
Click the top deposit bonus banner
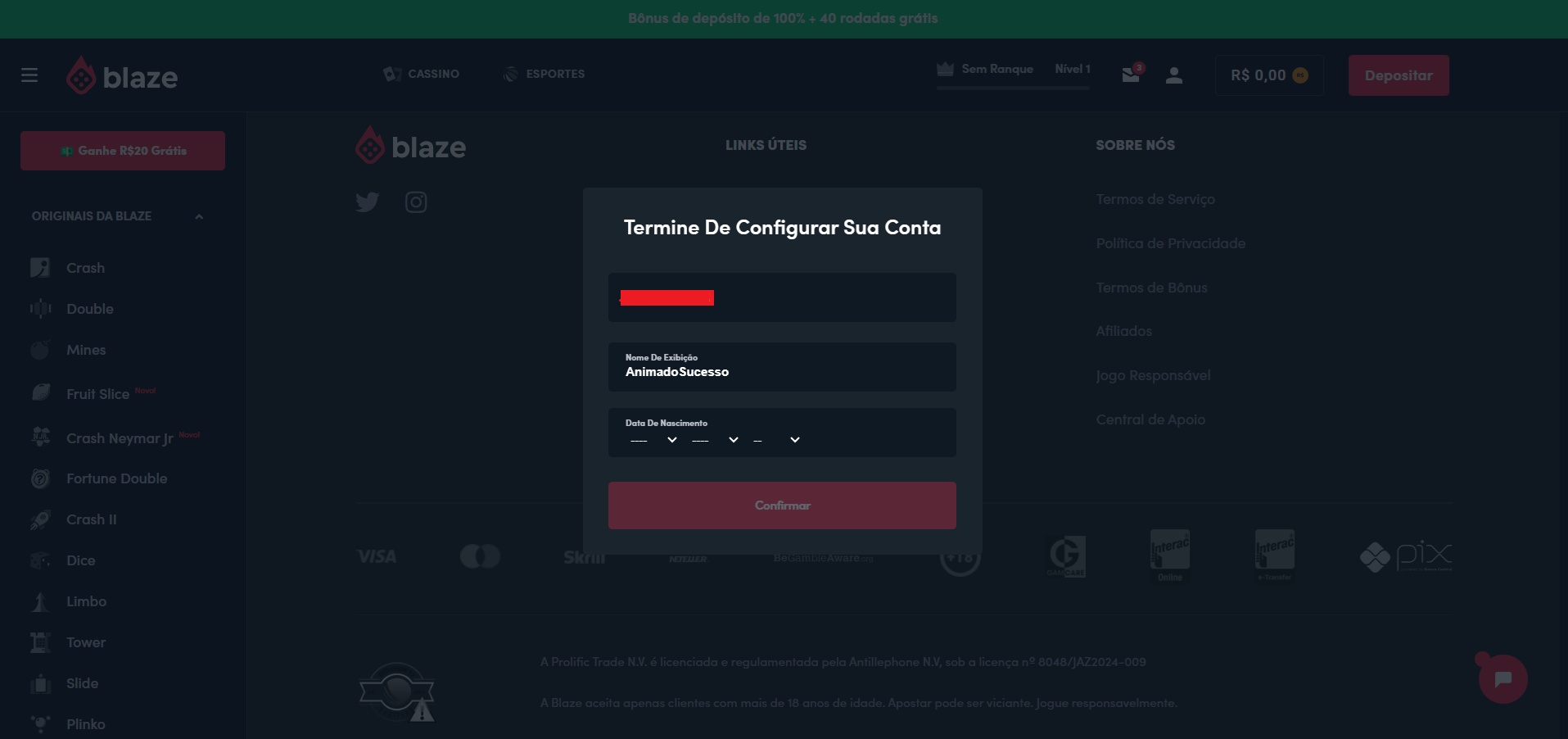(x=784, y=19)
